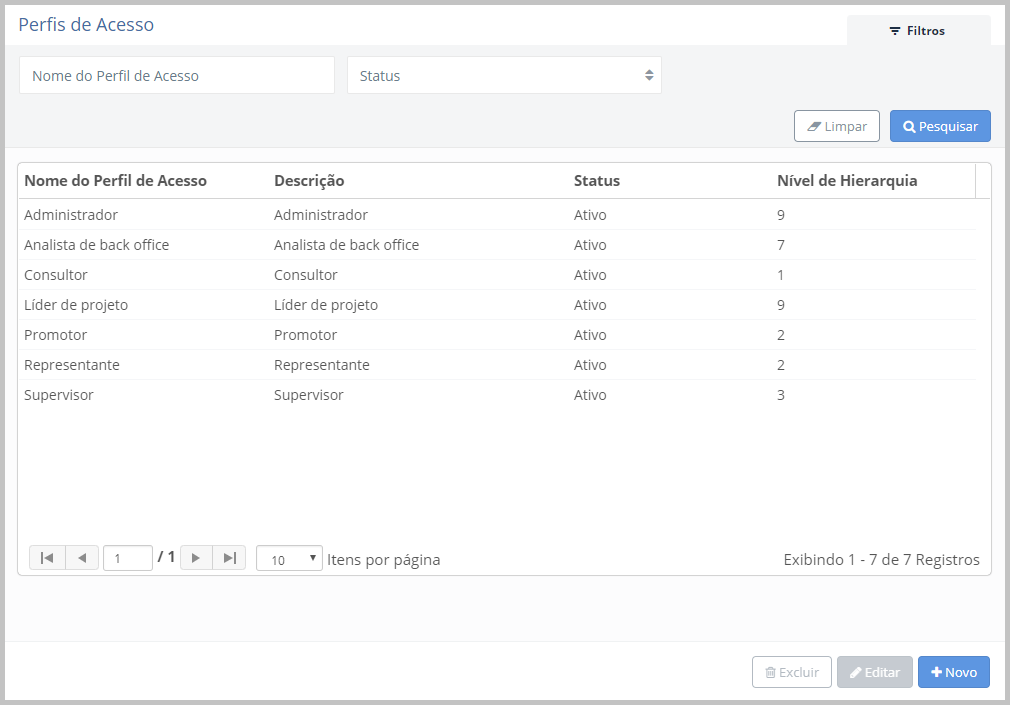Screen dimensions: 1010x705
Task: Focus the Nome do Perfil de Acesso field
Action: pyautogui.click(x=177, y=75)
